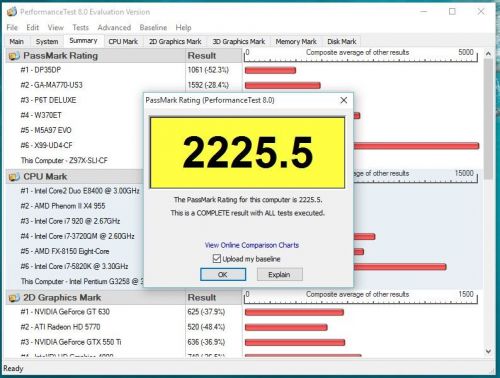500x378 pixels.
Task: Select row '#3 - P6T DELUXE'
Action: point(48,100)
